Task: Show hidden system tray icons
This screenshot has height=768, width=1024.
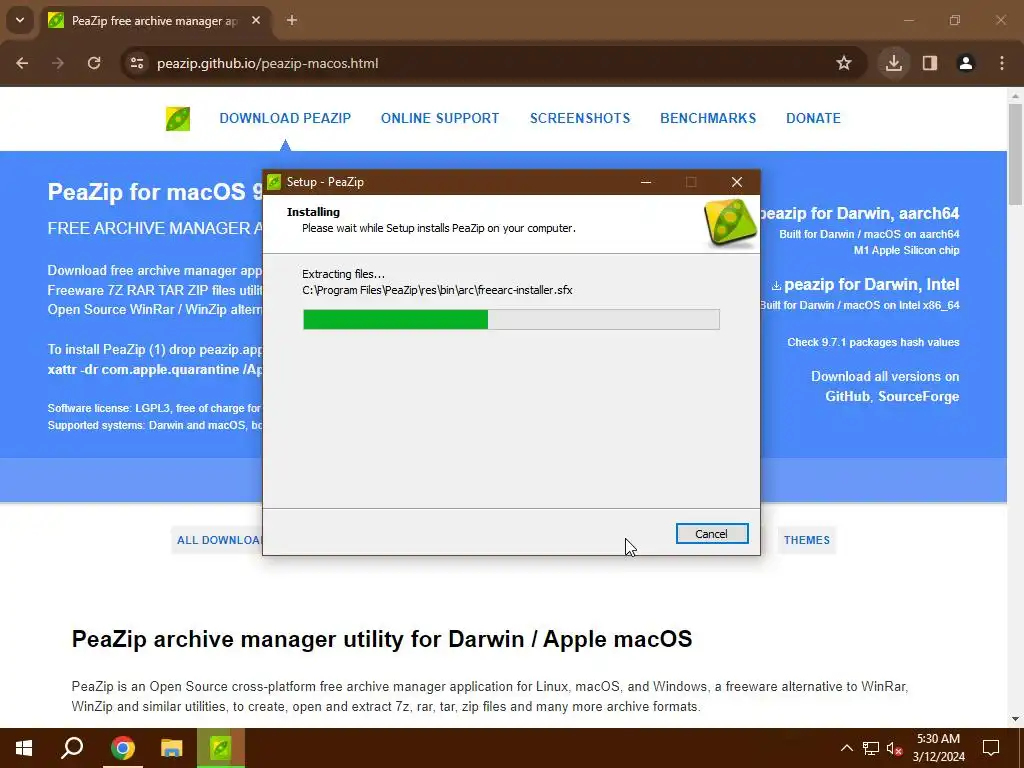Action: click(846, 748)
